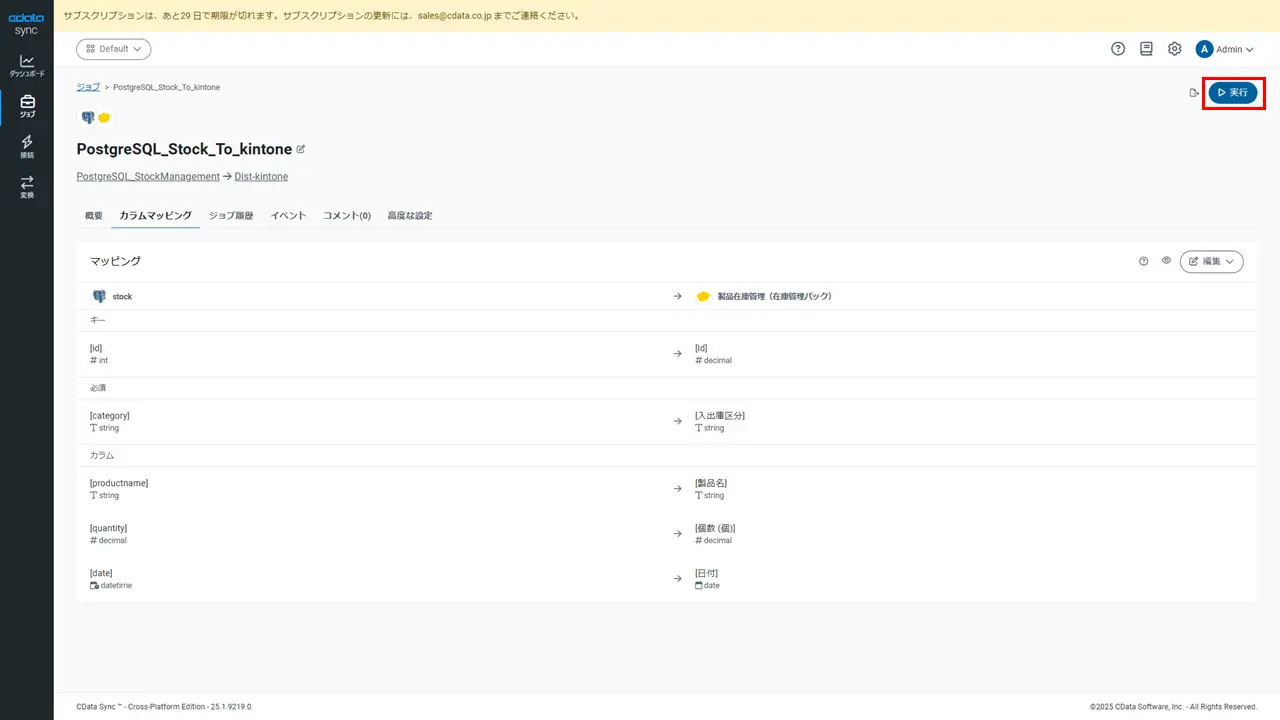
Task: Click the kintone icon beside 製品在庫管理
Action: pos(703,296)
